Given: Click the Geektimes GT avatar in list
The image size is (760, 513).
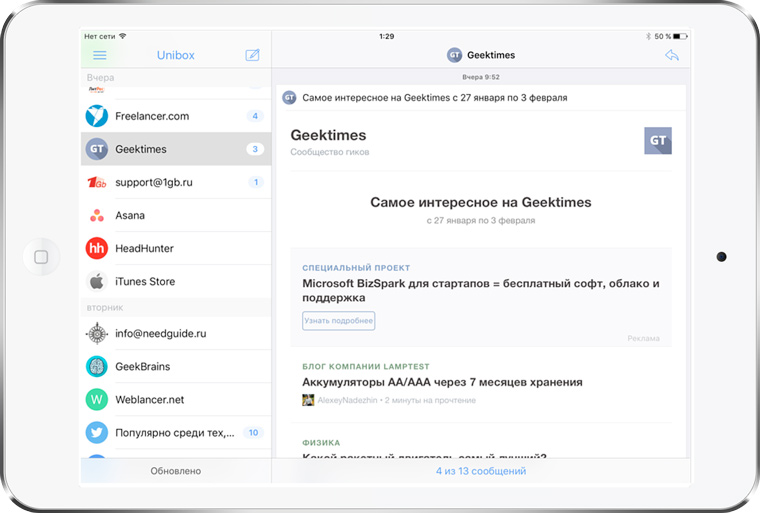Looking at the screenshot, I should [97, 149].
